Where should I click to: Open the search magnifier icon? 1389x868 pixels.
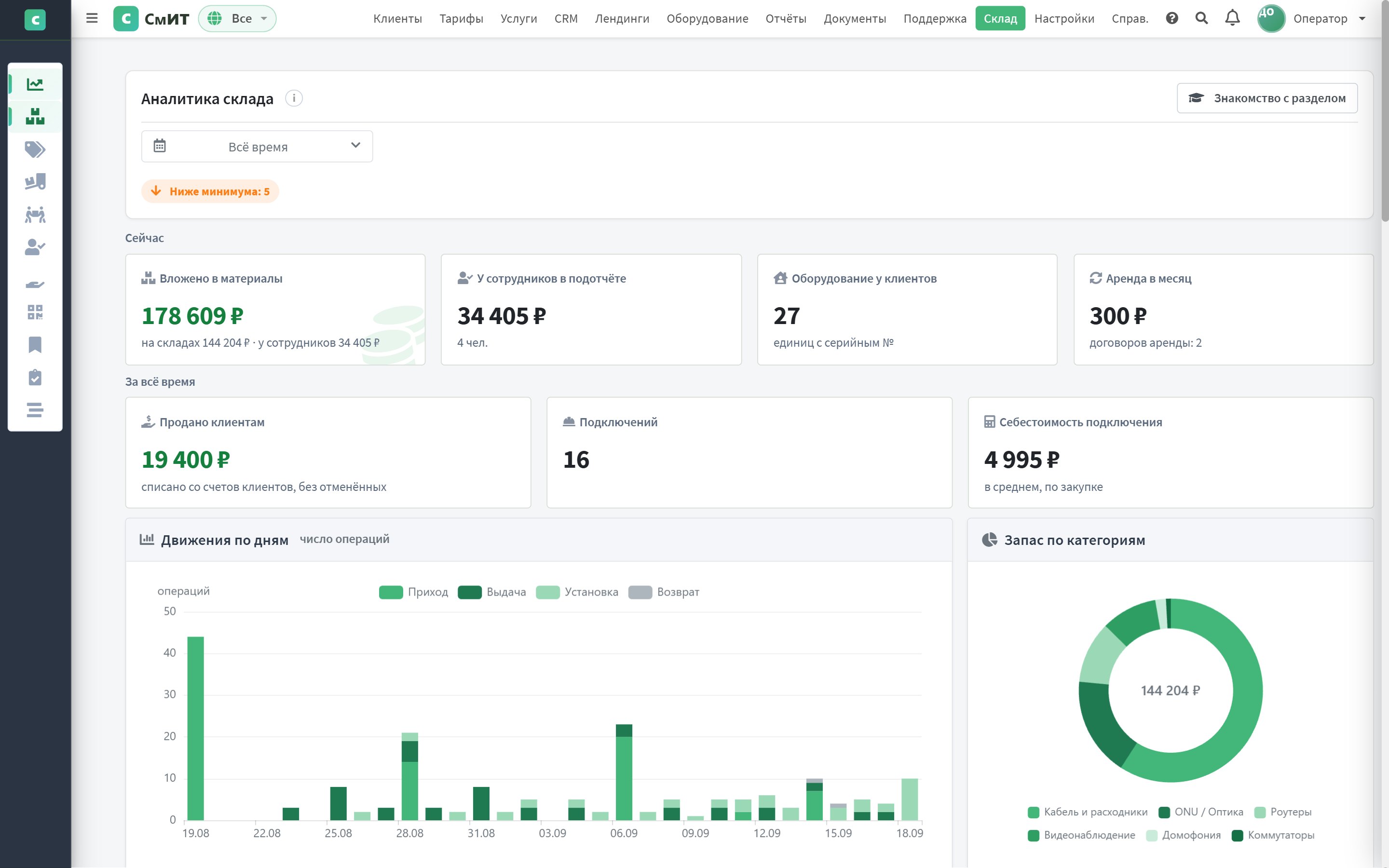coord(1201,18)
